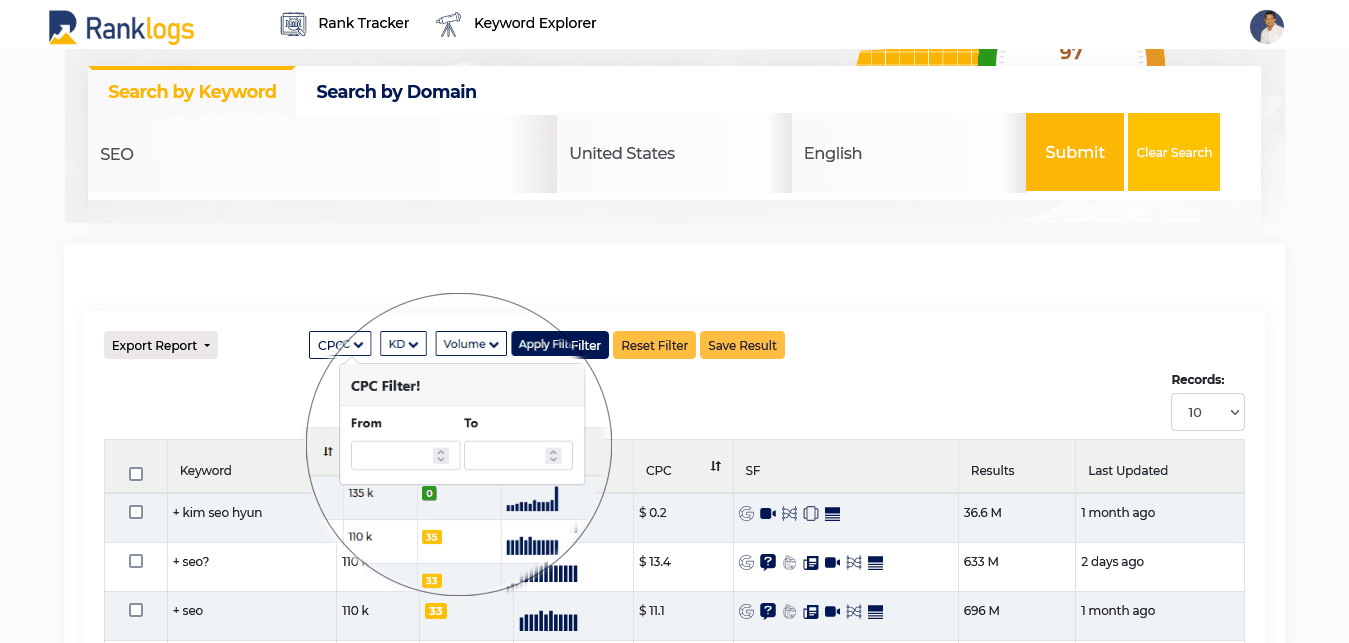The width and height of the screenshot is (1349, 643).
Task: Click the trend chart in $ 0.2 row
Action: (x=532, y=500)
